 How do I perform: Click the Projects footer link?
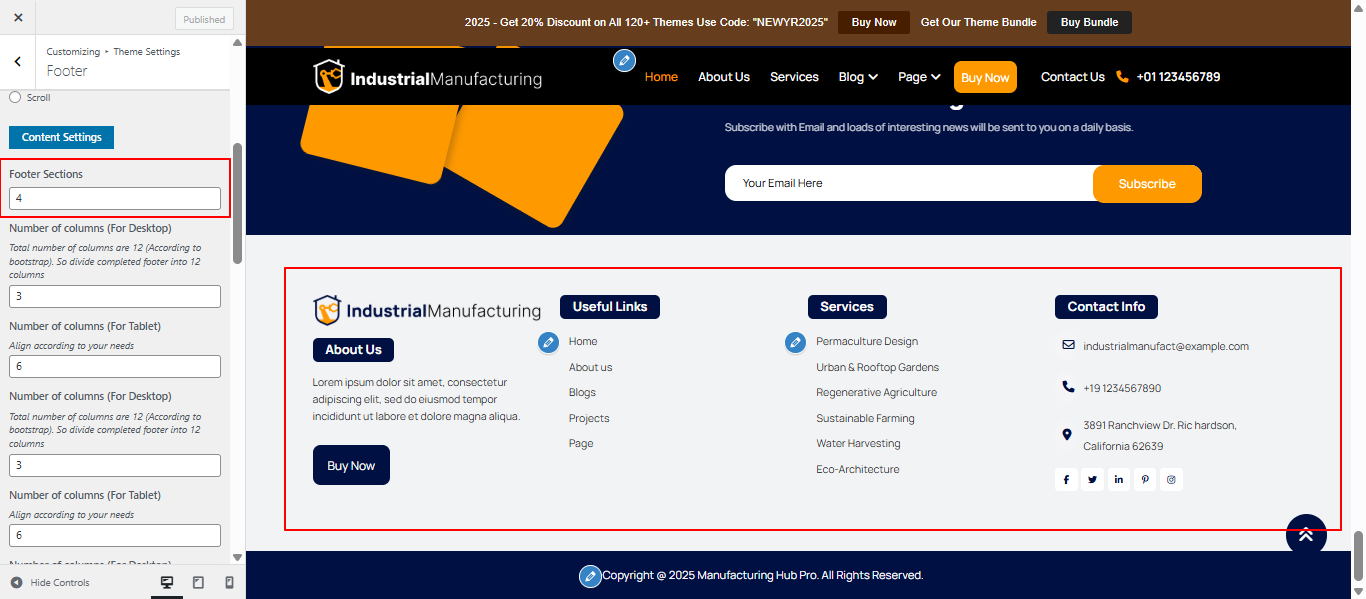(x=589, y=418)
